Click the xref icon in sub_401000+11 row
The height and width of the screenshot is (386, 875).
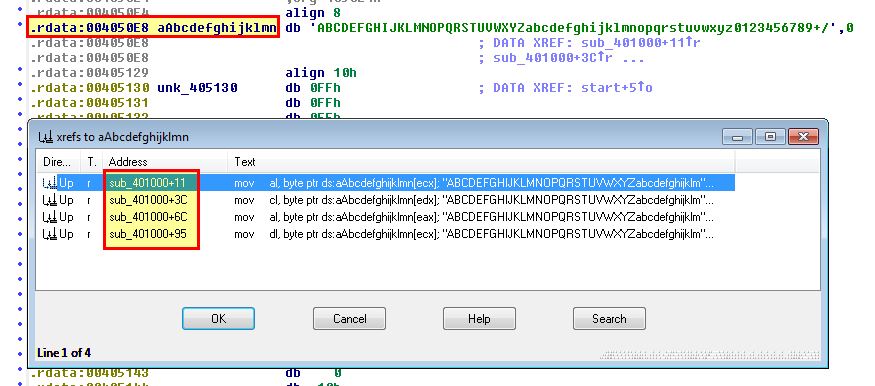click(50, 182)
